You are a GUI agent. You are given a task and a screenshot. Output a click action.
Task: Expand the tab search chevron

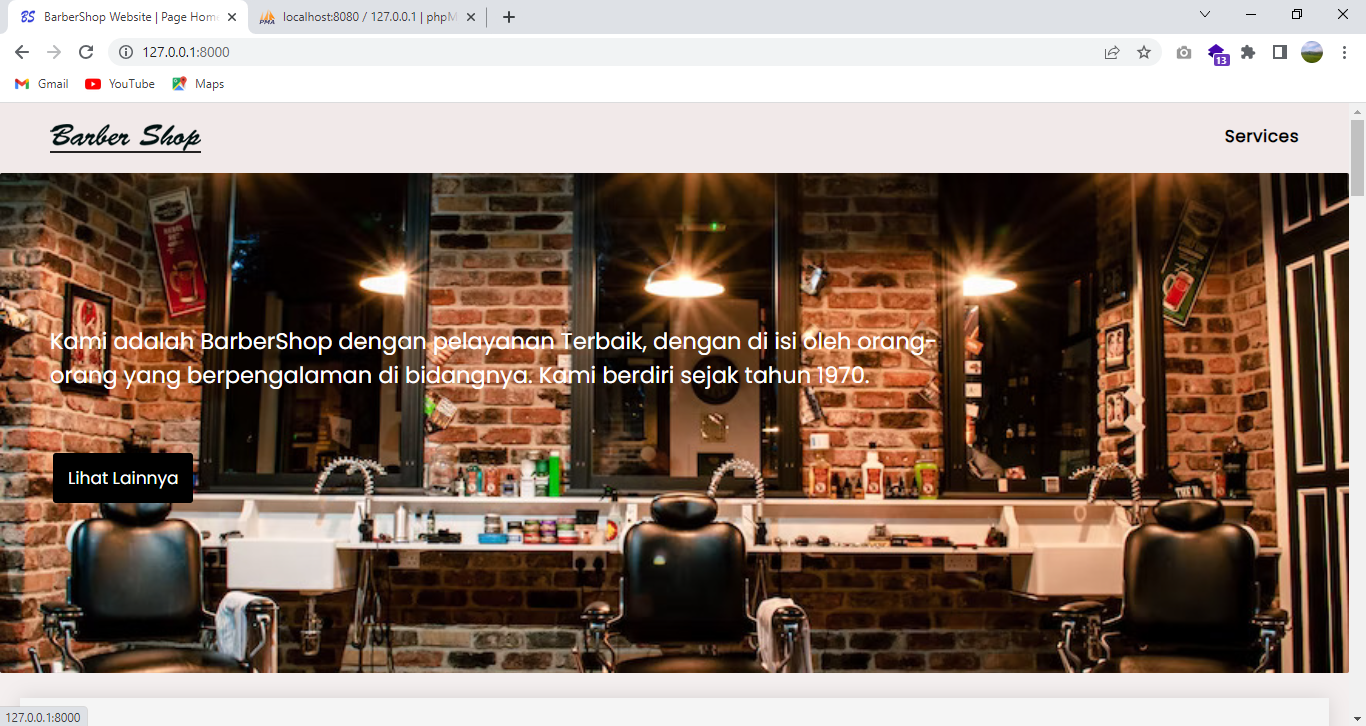point(1205,15)
